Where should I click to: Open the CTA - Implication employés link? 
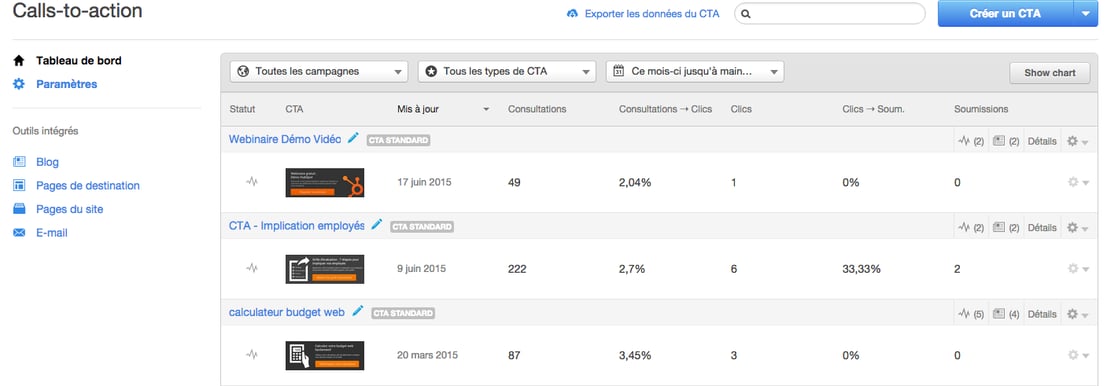point(297,226)
